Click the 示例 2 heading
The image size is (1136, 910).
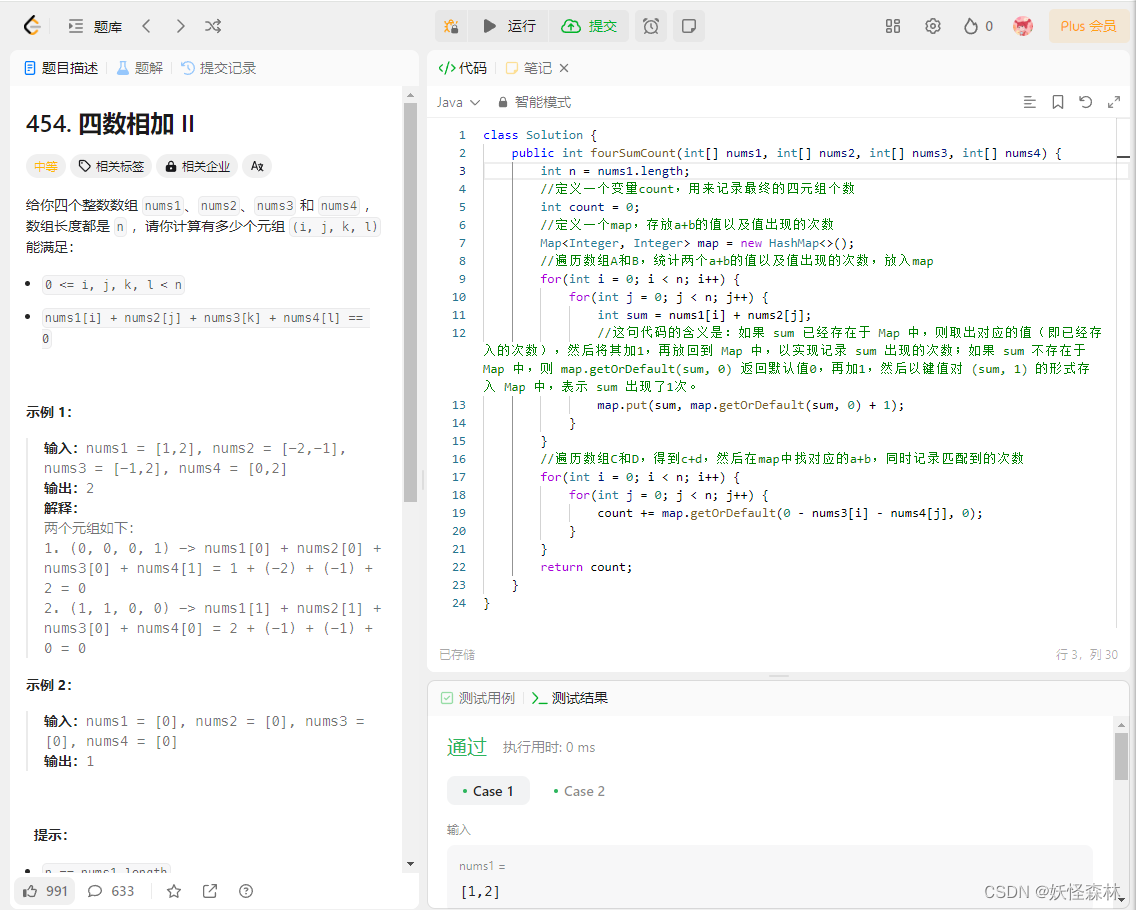49,685
